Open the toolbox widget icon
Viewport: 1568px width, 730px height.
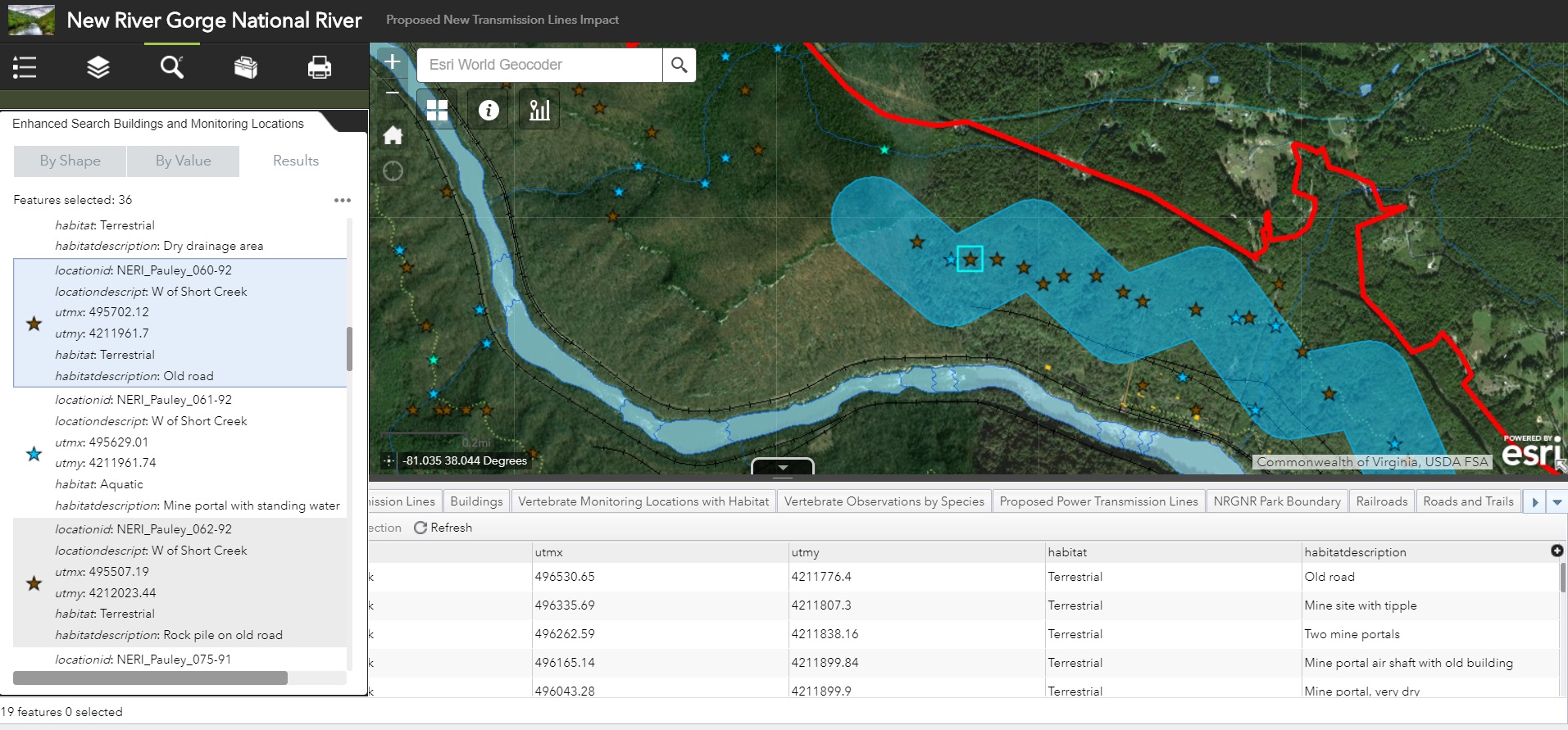click(246, 67)
